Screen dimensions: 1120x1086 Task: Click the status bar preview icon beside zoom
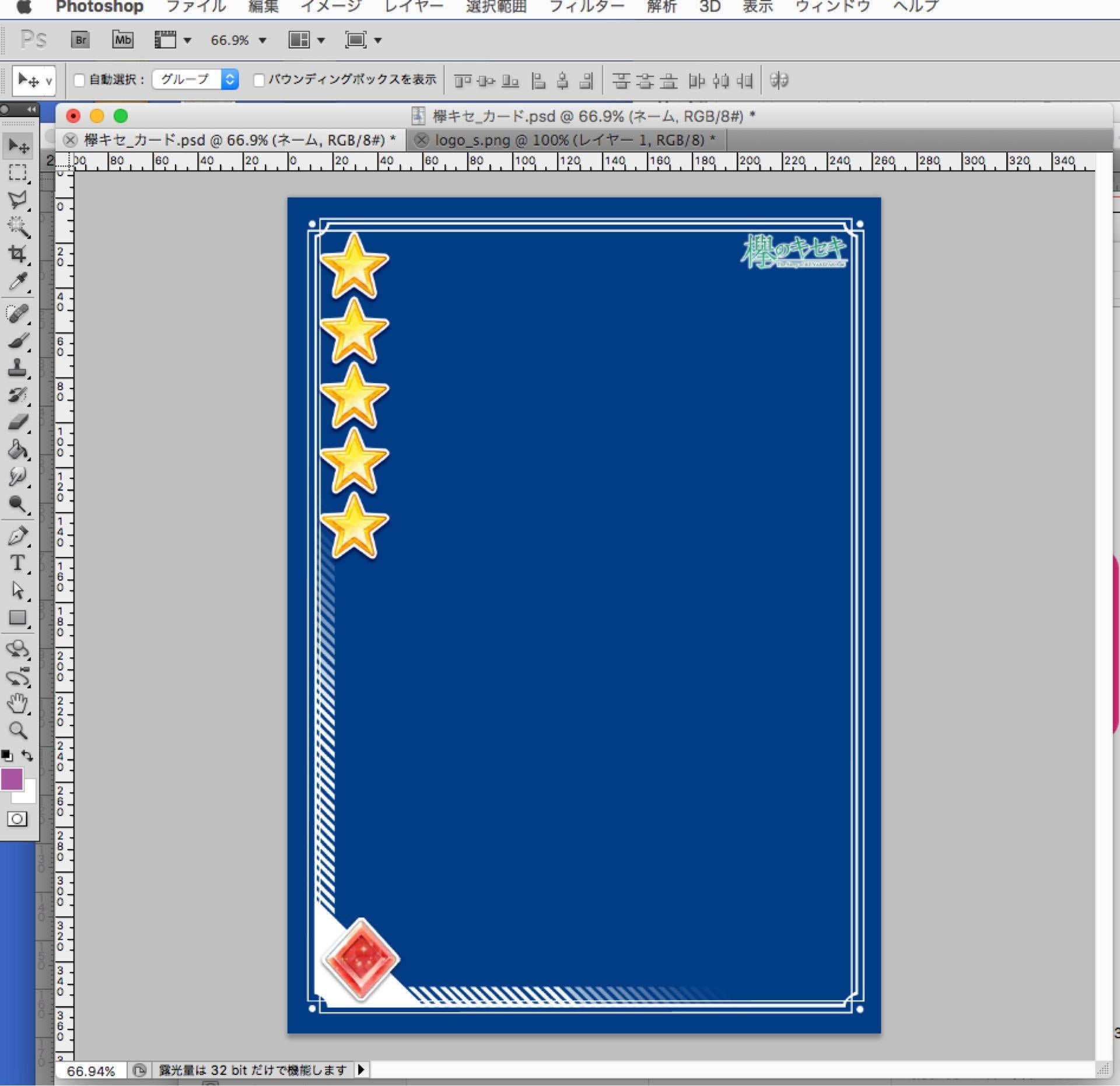pyautogui.click(x=139, y=1070)
